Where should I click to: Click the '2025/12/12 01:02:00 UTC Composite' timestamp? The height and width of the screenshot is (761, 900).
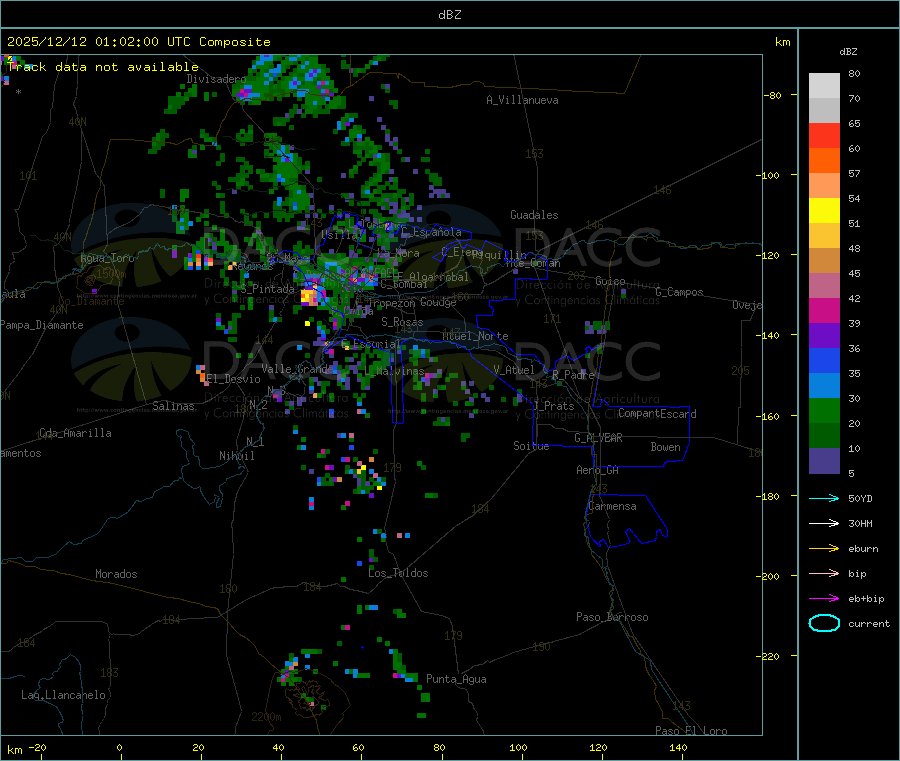(138, 42)
